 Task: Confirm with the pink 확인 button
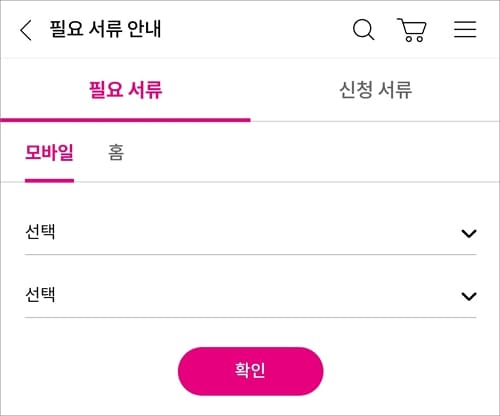point(250,371)
